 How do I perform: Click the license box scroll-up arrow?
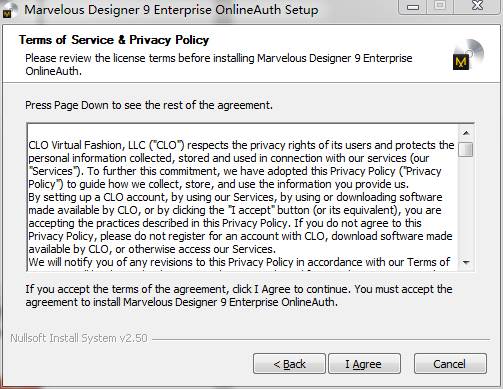[466, 133]
